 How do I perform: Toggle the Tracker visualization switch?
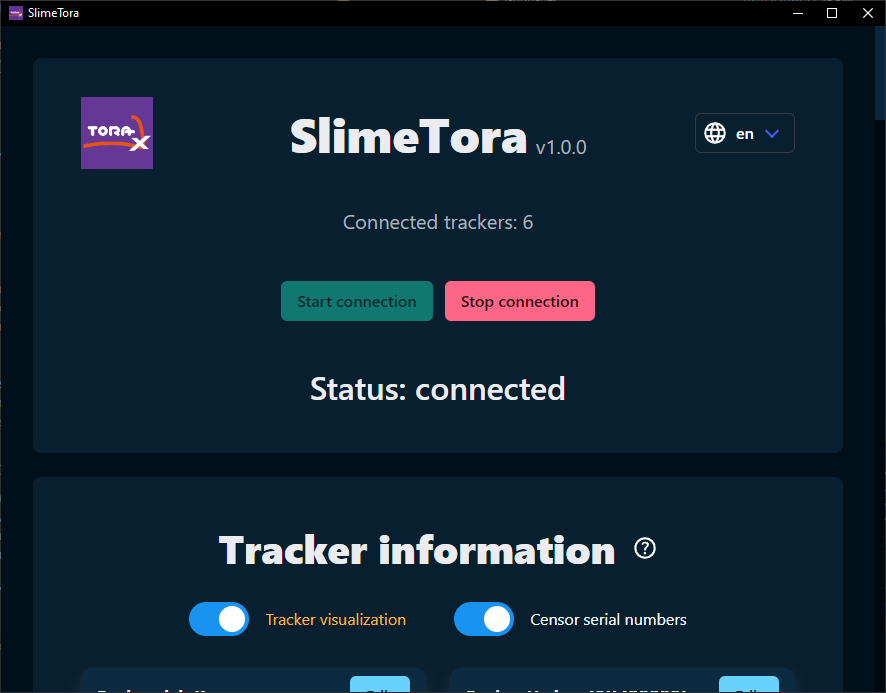pyautogui.click(x=219, y=619)
